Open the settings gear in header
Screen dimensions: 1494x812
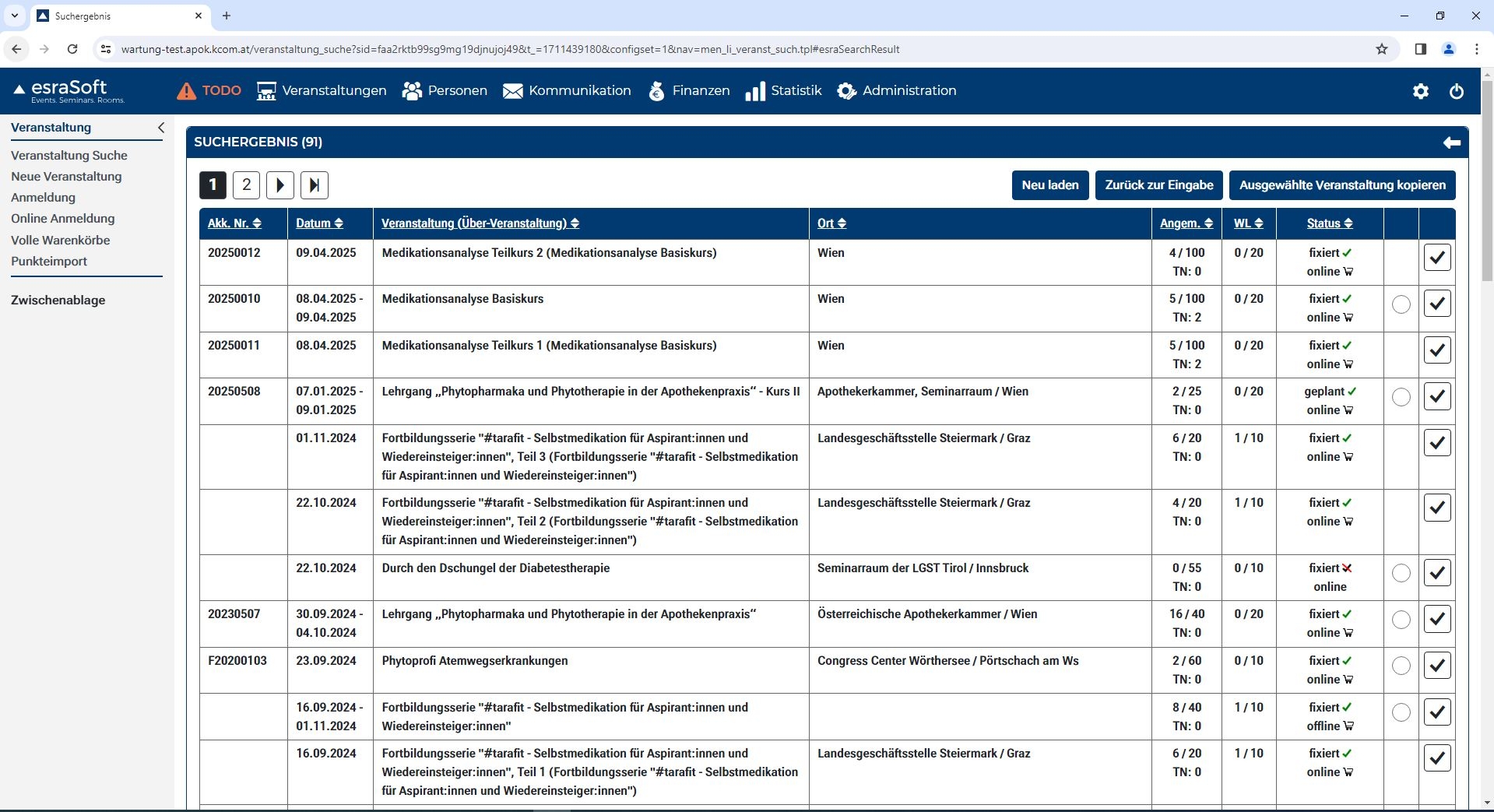point(1421,91)
